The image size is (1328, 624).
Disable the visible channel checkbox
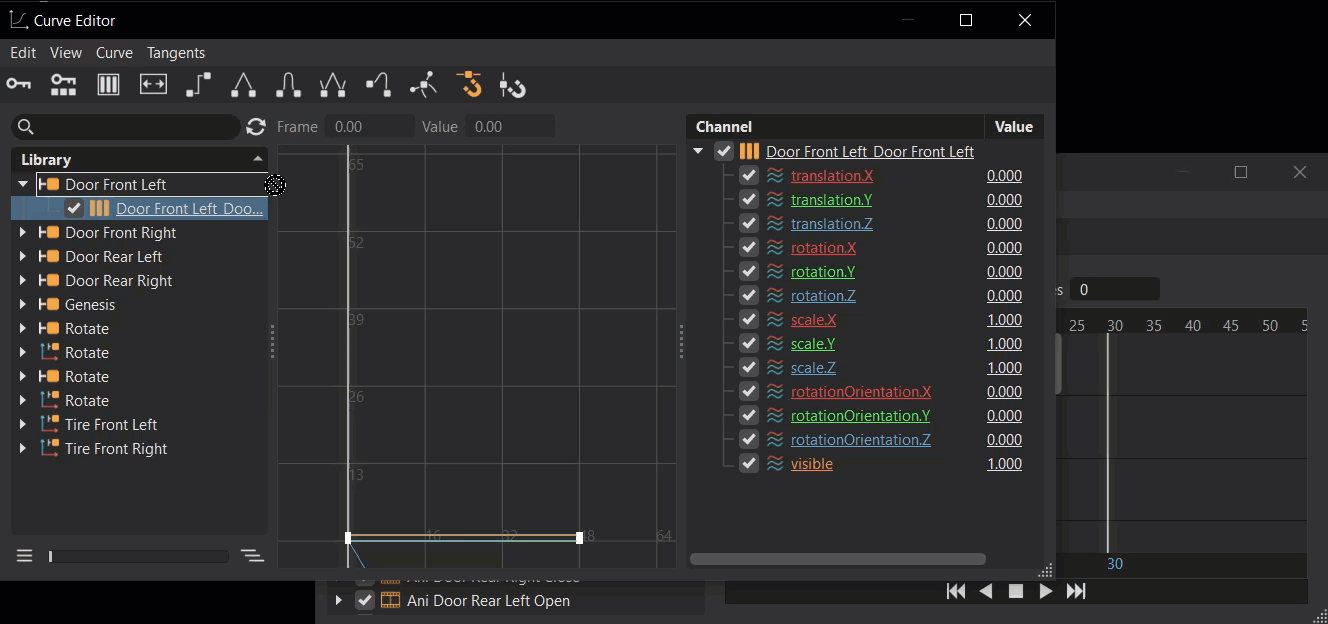point(749,463)
